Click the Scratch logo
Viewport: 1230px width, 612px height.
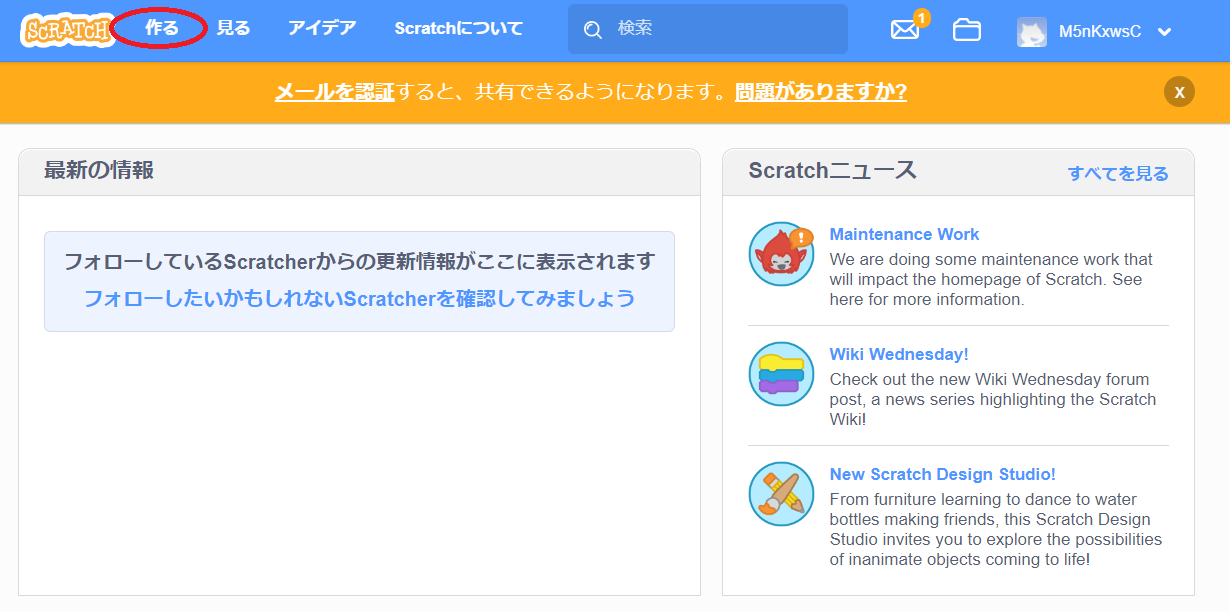66,30
